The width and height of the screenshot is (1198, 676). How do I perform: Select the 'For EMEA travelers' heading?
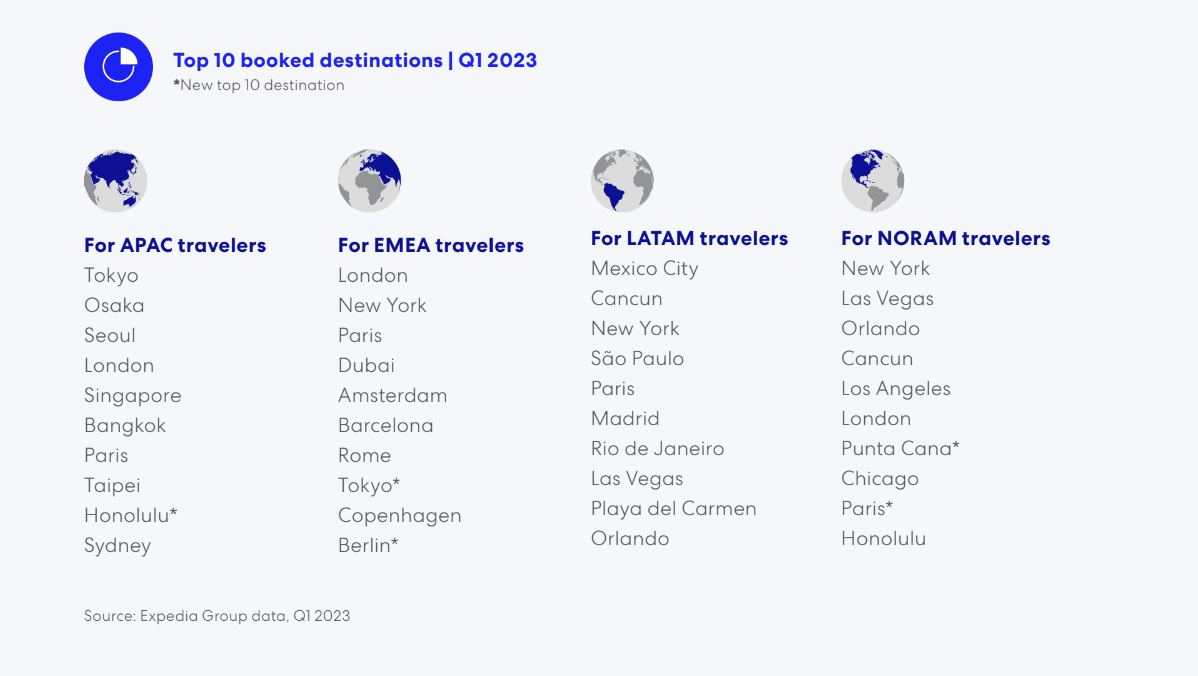pos(431,245)
